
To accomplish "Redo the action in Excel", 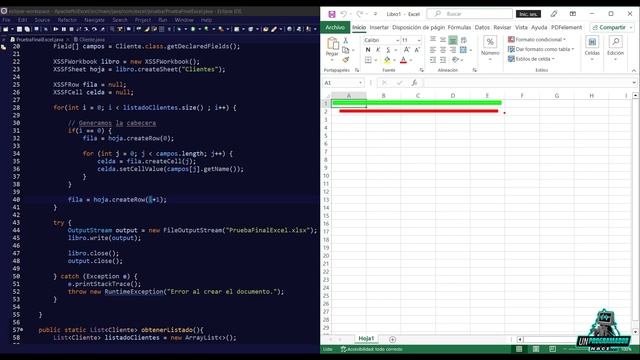I will pos(360,14).
